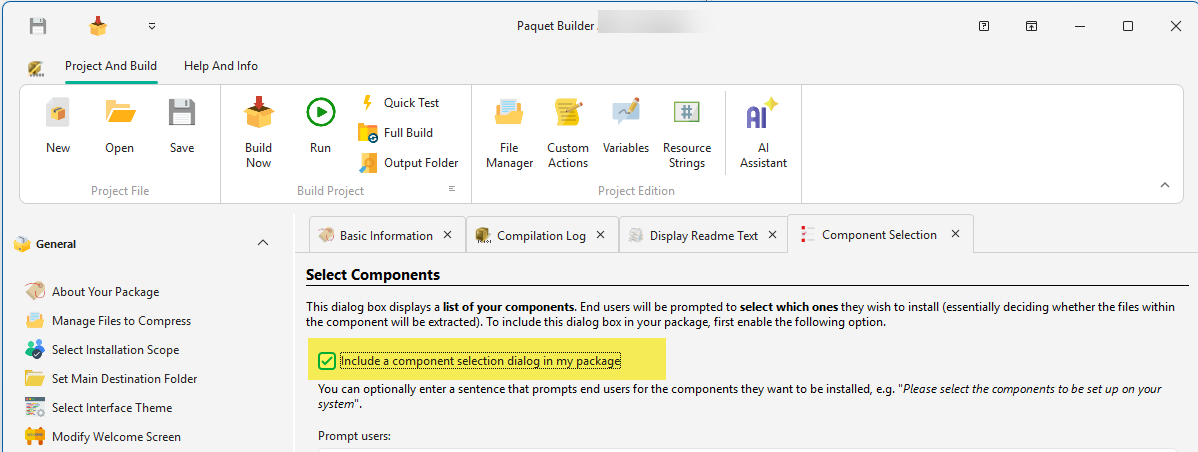Switch to Project And Build ribbon tab

point(111,66)
